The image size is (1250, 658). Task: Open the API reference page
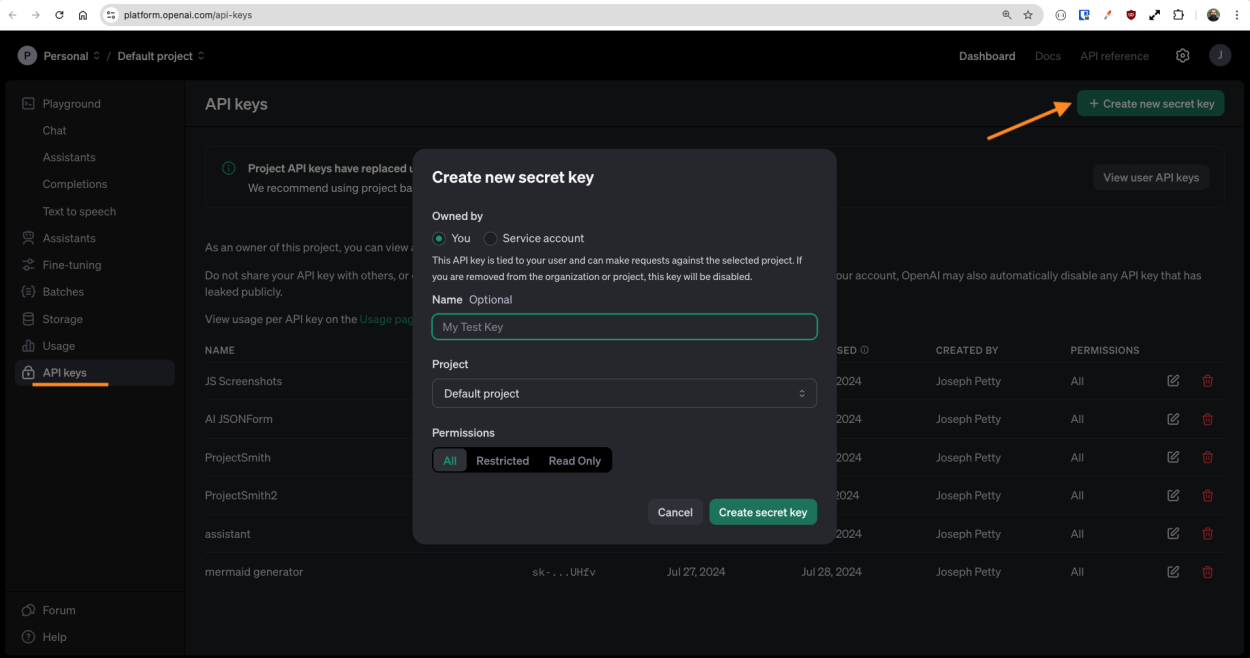click(1114, 56)
